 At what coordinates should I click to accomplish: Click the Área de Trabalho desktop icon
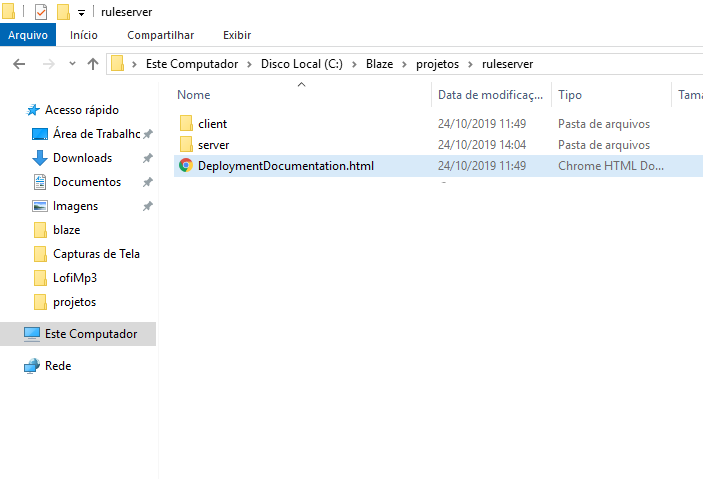coord(40,134)
